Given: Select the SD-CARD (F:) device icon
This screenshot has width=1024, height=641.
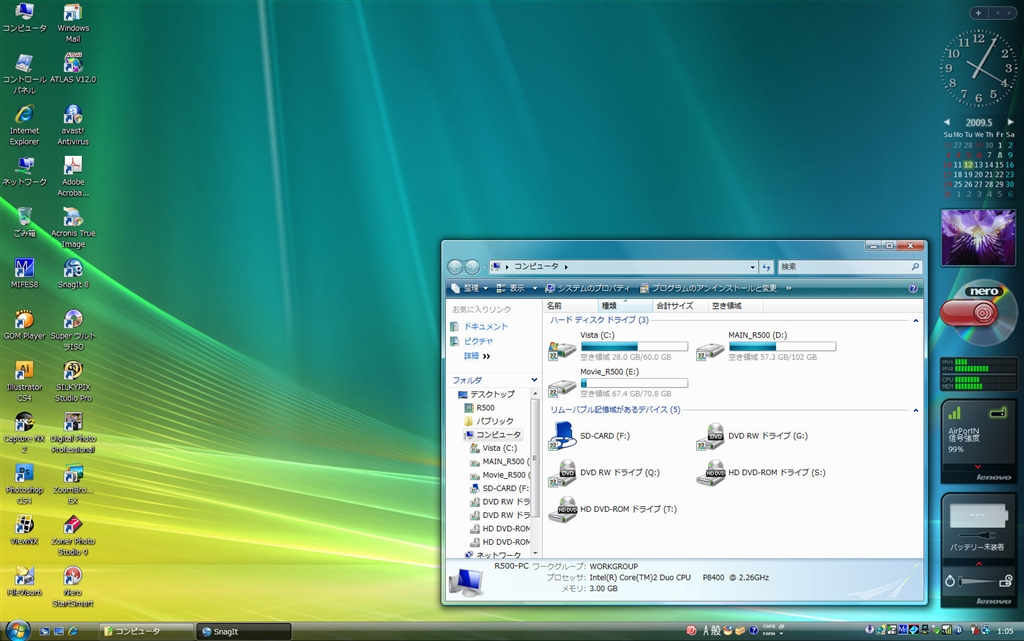Looking at the screenshot, I should pyautogui.click(x=562, y=436).
